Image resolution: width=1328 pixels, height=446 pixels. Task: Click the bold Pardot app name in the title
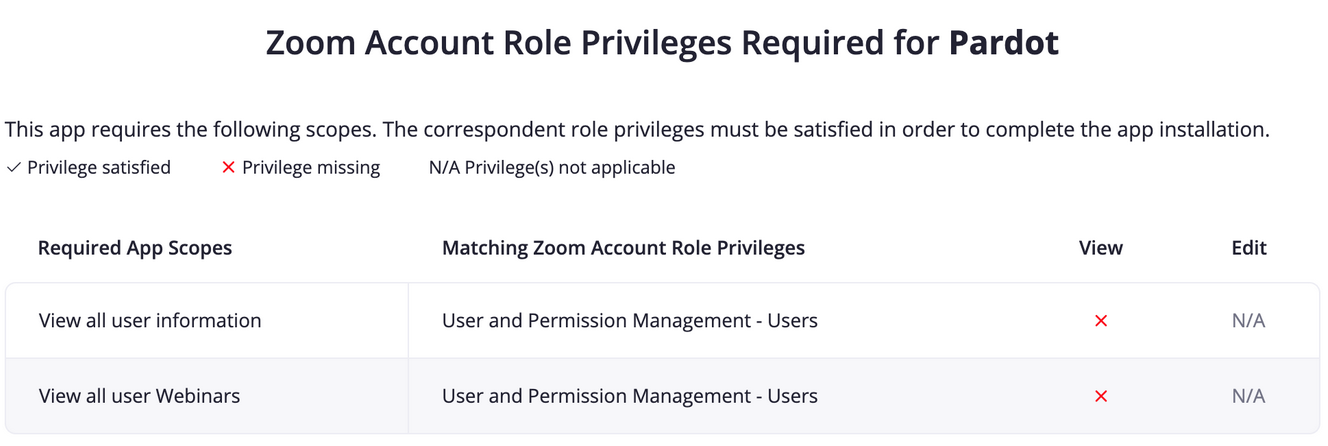(x=1003, y=44)
